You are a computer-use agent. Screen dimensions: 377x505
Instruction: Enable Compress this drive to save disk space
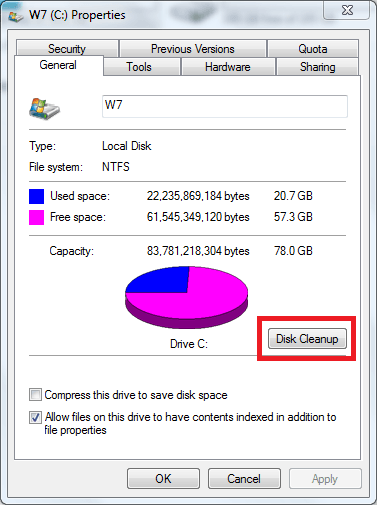point(35,395)
